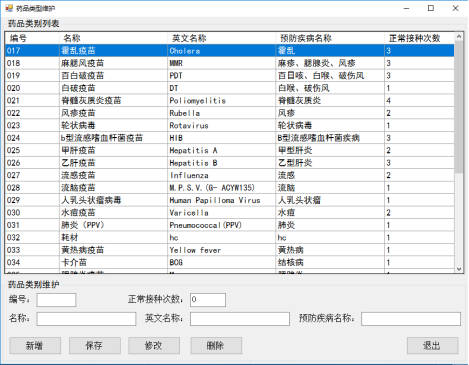Focus the 编号 input field

[x=56, y=300]
